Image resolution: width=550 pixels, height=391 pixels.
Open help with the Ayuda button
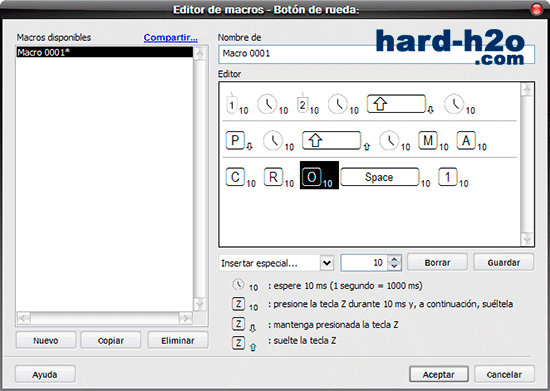(45, 374)
